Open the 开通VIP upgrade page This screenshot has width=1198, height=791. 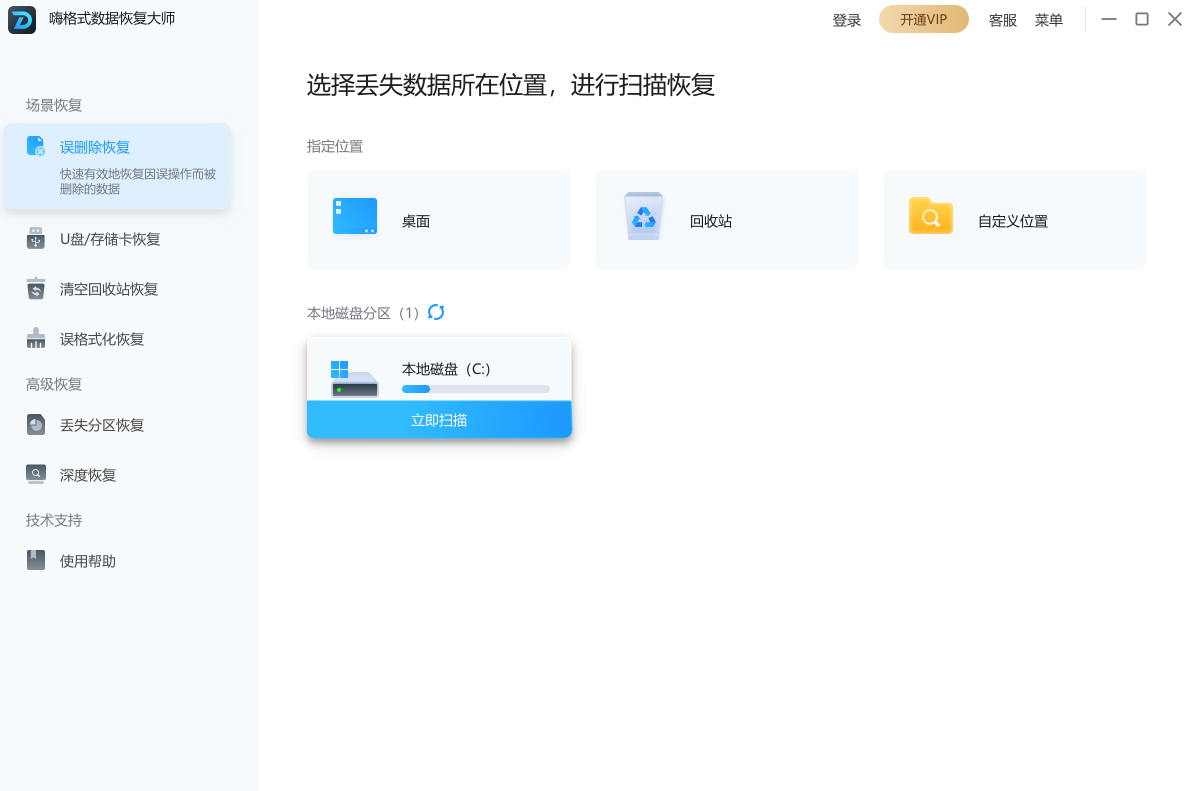923,19
